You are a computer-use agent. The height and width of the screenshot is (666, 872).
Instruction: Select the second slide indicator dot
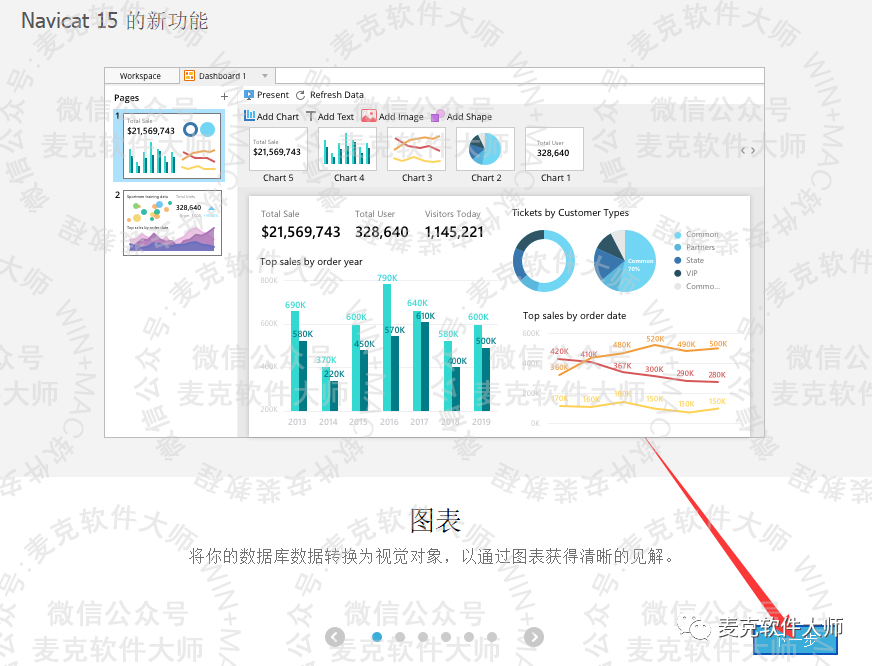coord(400,637)
